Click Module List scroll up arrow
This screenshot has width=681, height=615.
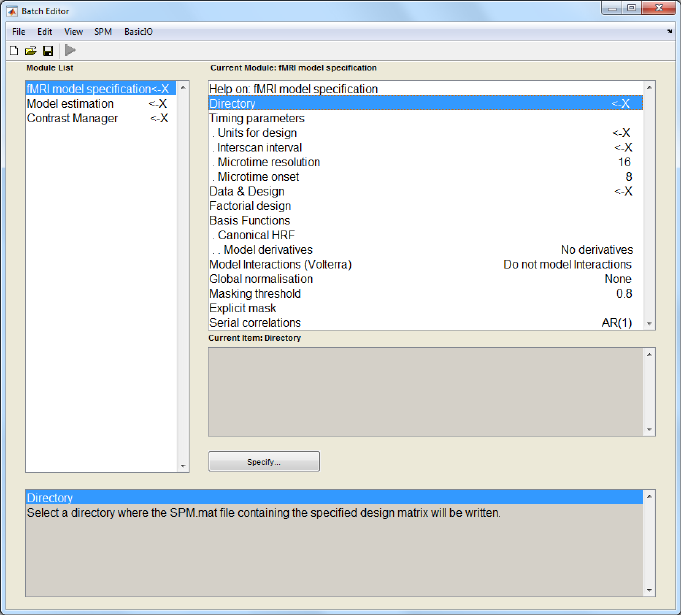tap(183, 88)
